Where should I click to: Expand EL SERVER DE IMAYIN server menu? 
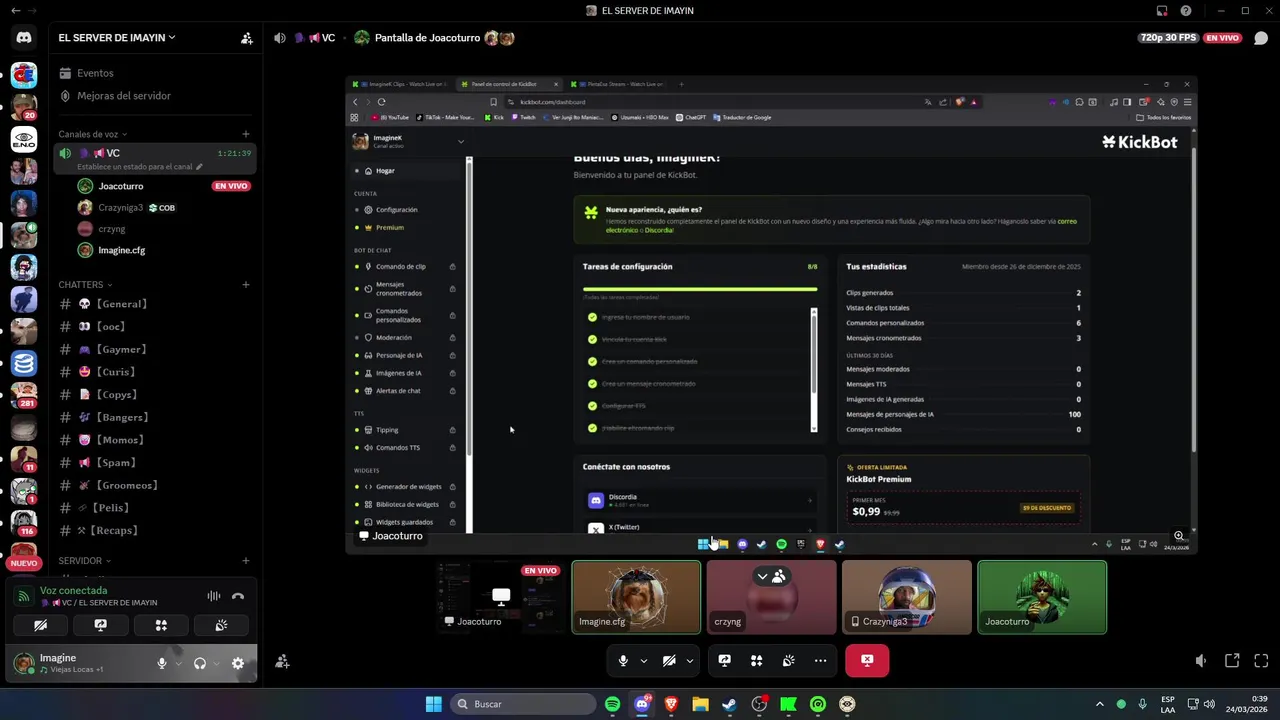[117, 38]
